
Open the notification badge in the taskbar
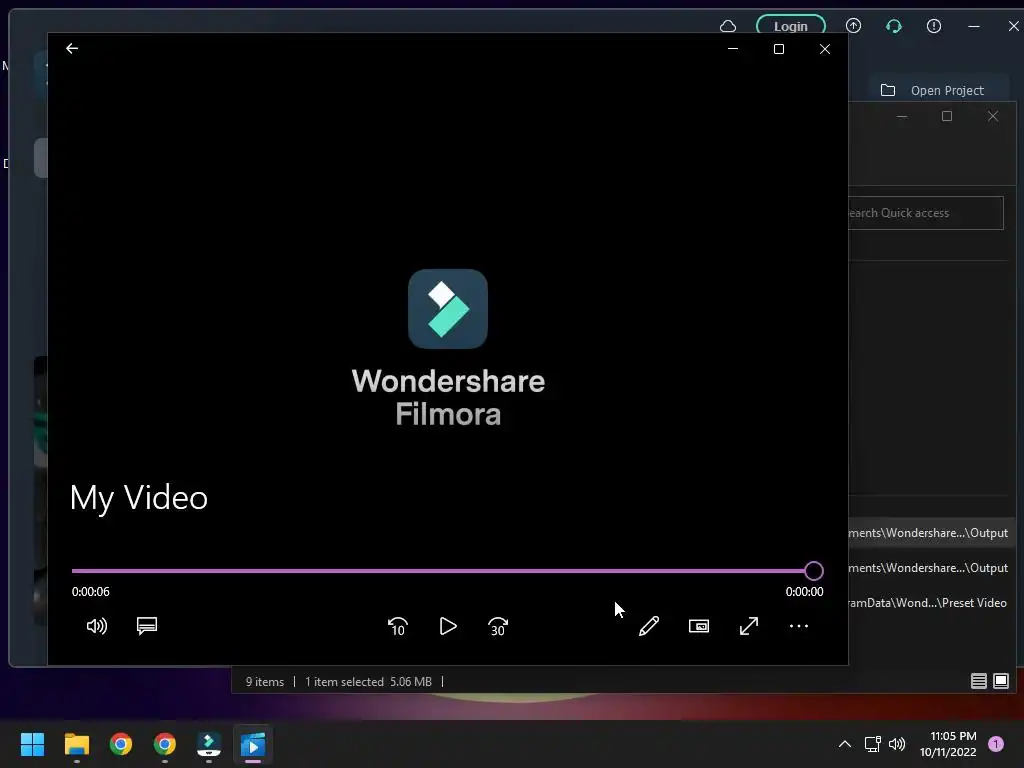pos(996,744)
